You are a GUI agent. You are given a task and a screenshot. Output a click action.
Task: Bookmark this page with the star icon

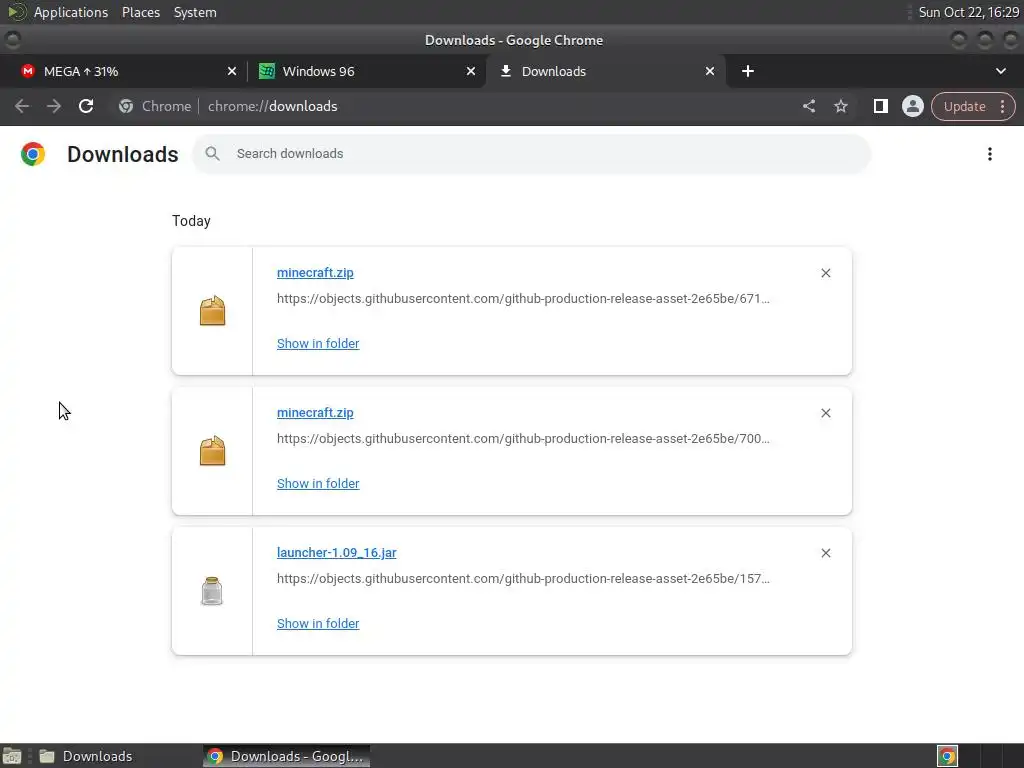point(840,106)
